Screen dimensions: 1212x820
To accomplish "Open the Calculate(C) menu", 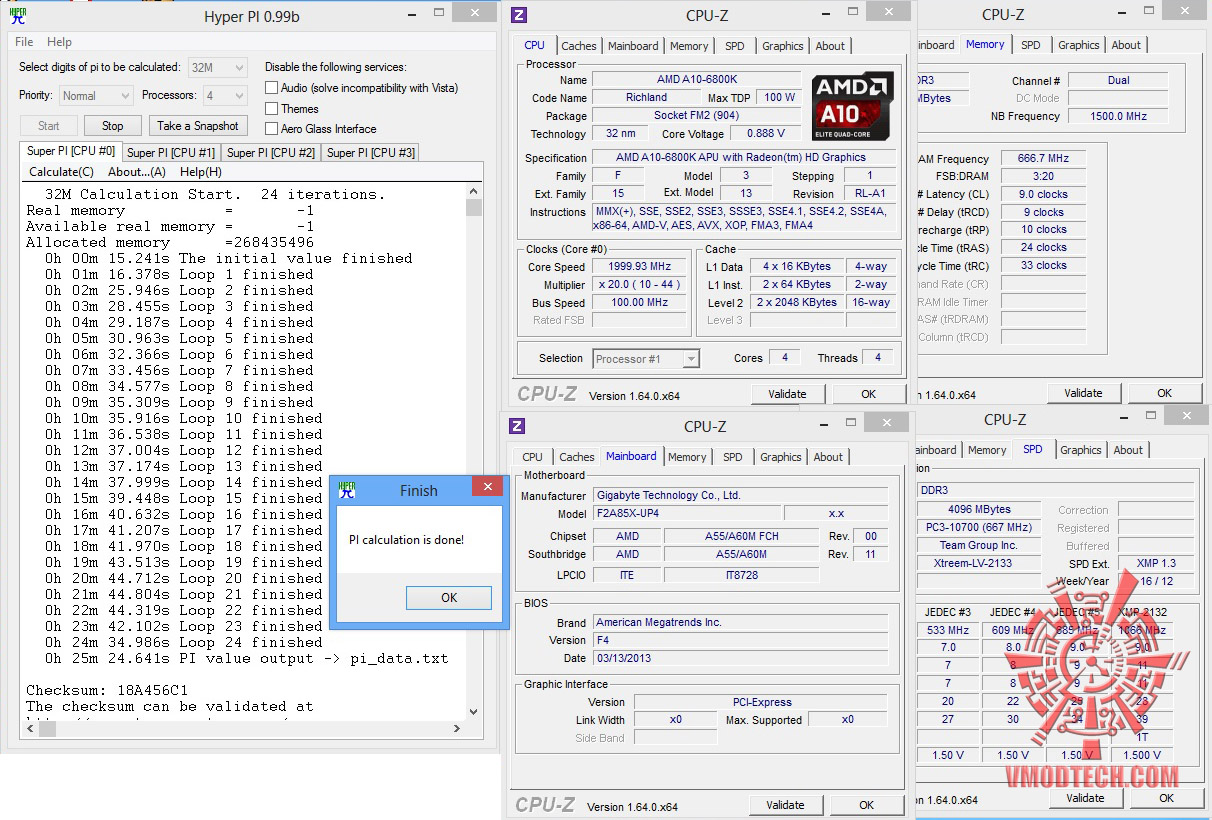I will click(61, 172).
